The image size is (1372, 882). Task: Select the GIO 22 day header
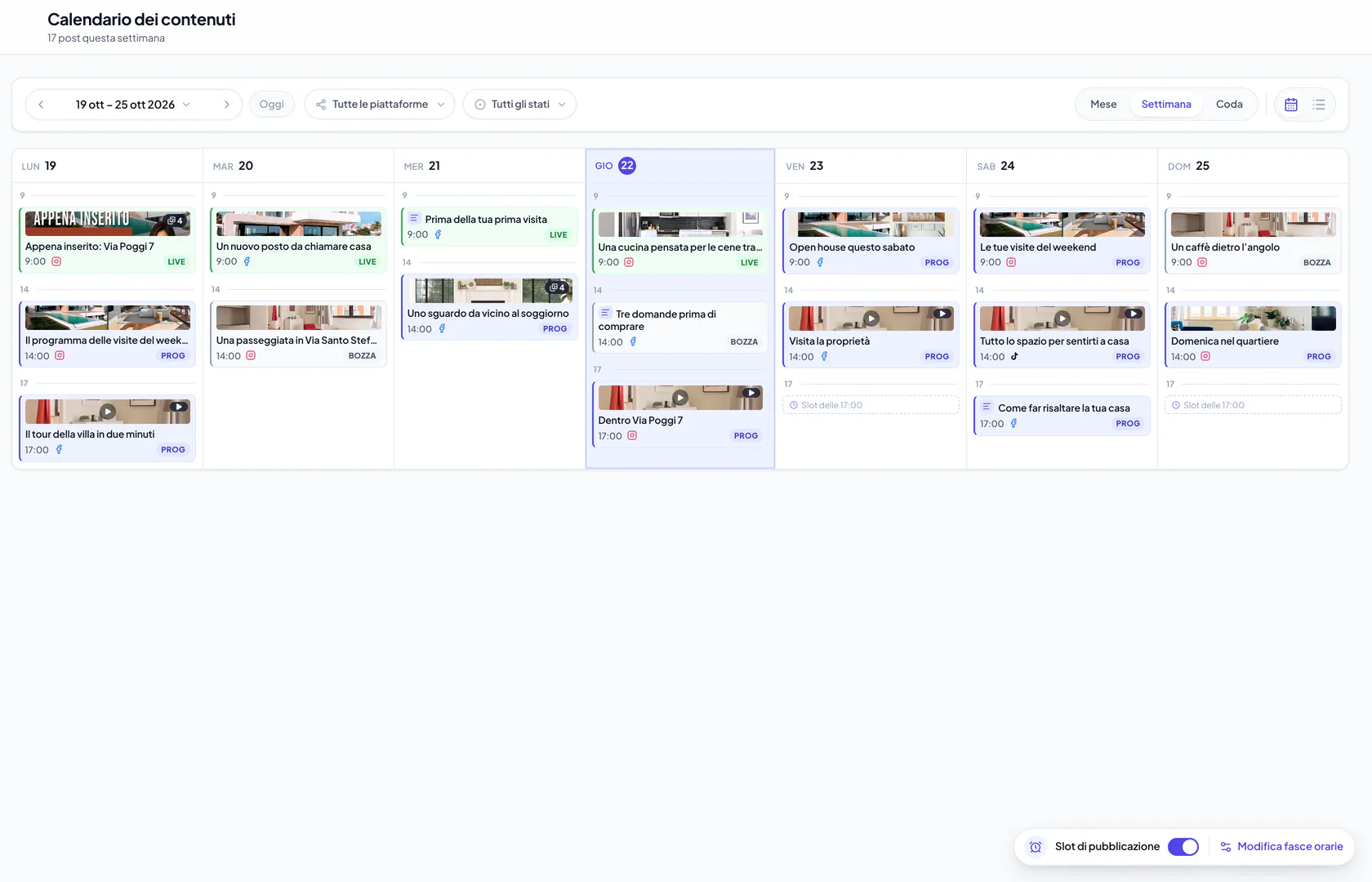[680, 166]
